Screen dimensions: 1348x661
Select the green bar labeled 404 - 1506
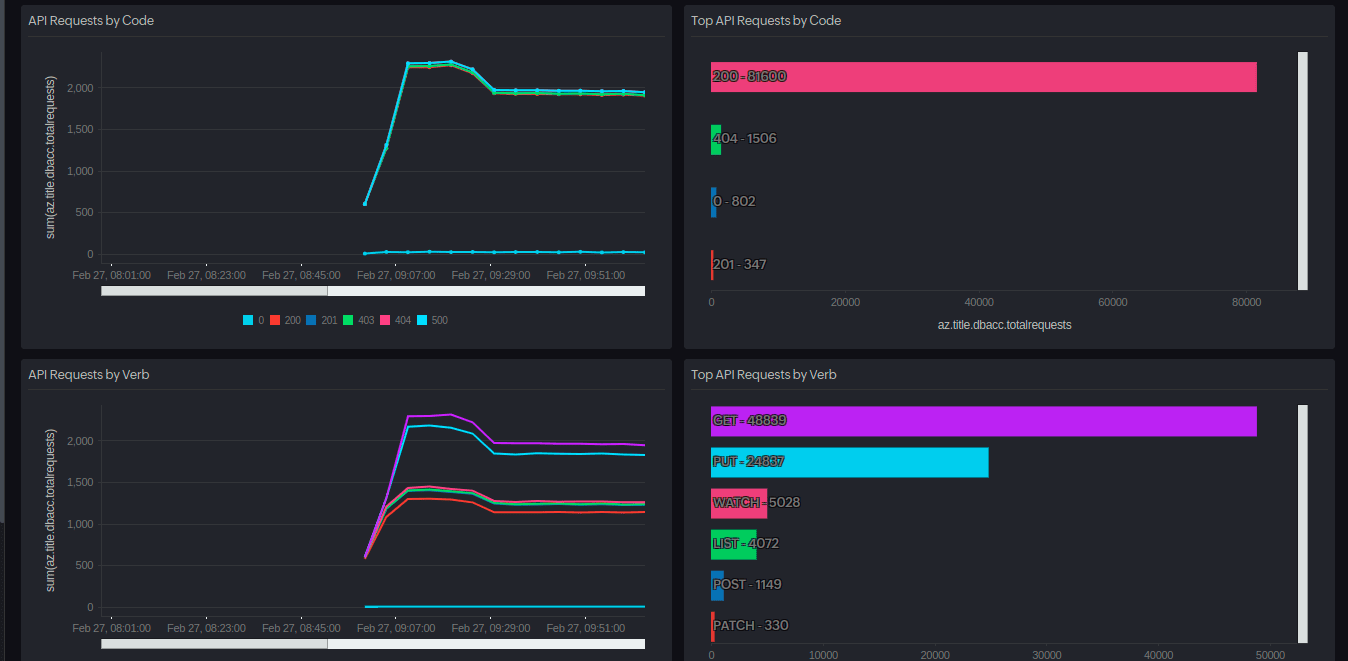coord(716,140)
